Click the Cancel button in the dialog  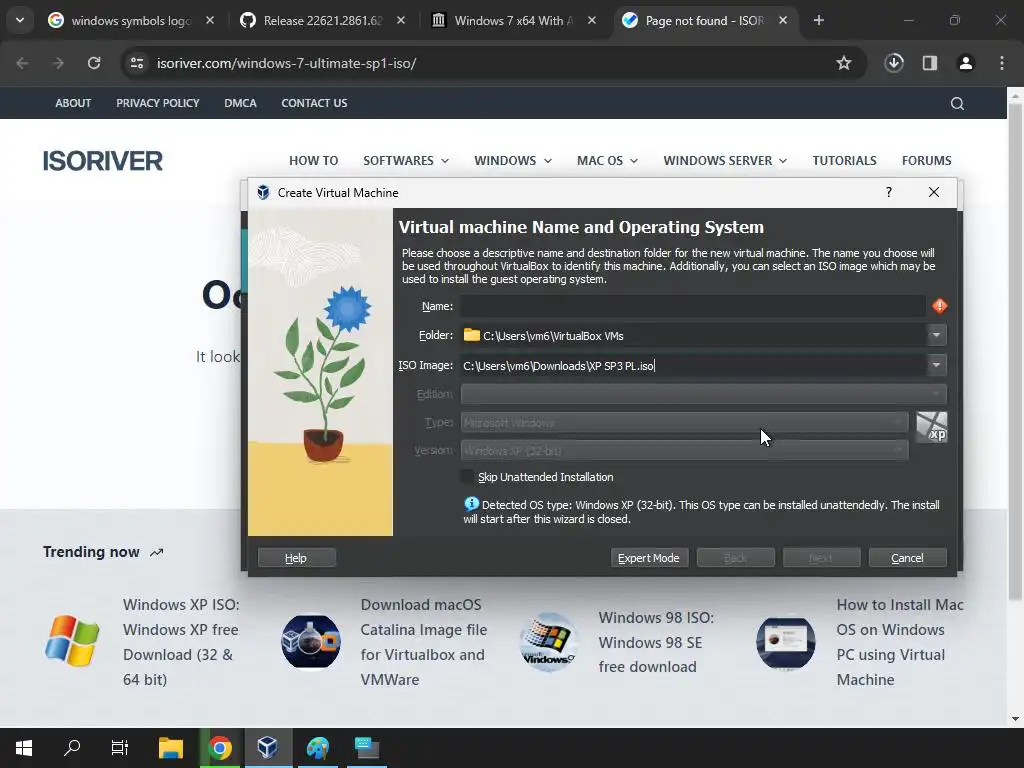pos(907,558)
